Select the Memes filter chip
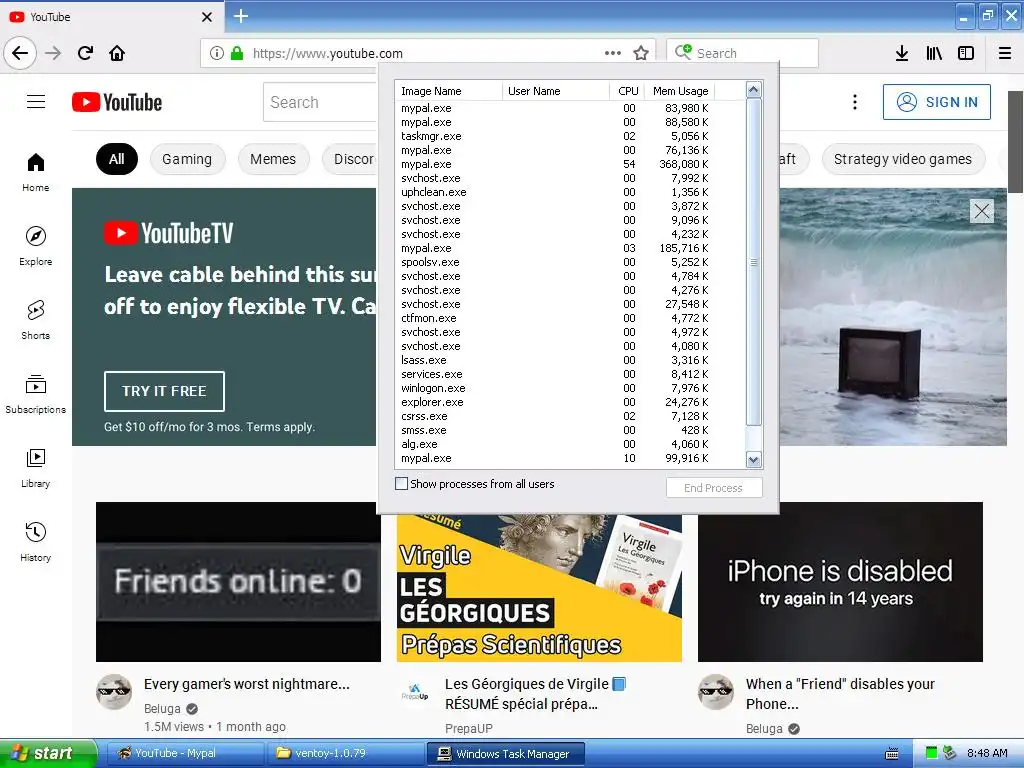 (x=273, y=159)
